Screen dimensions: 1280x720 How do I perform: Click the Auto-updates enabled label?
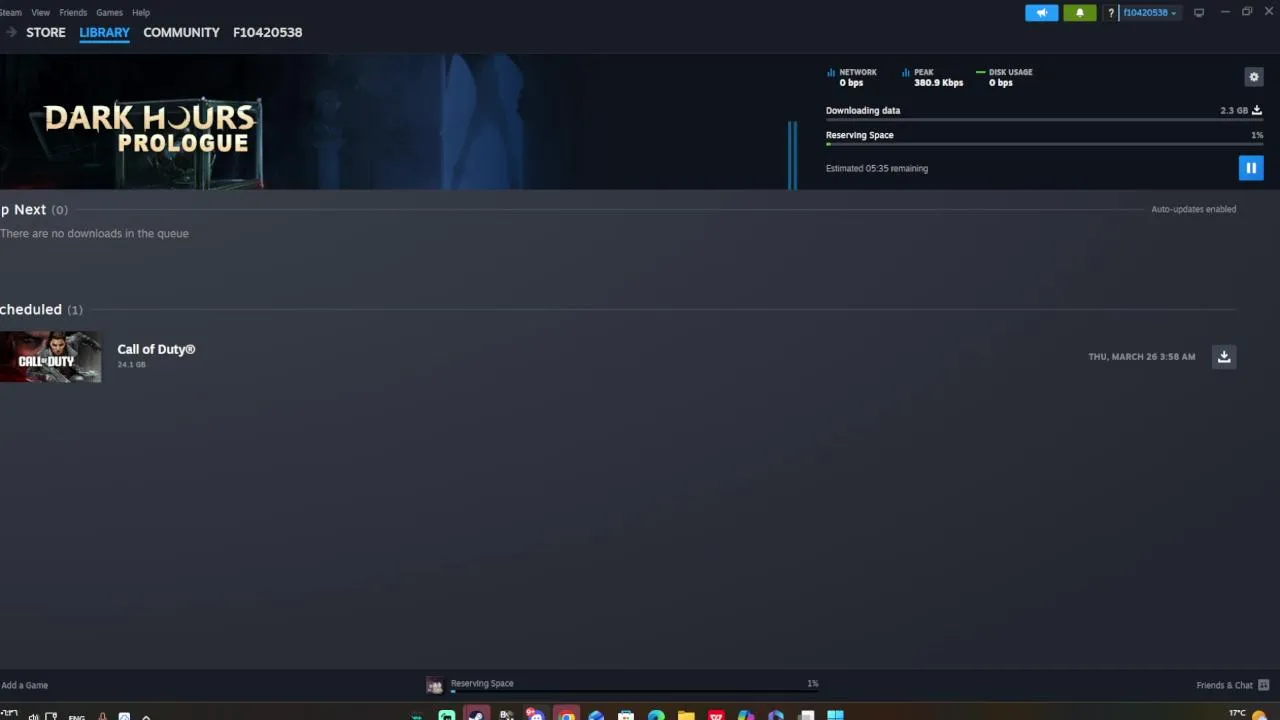click(x=1193, y=209)
